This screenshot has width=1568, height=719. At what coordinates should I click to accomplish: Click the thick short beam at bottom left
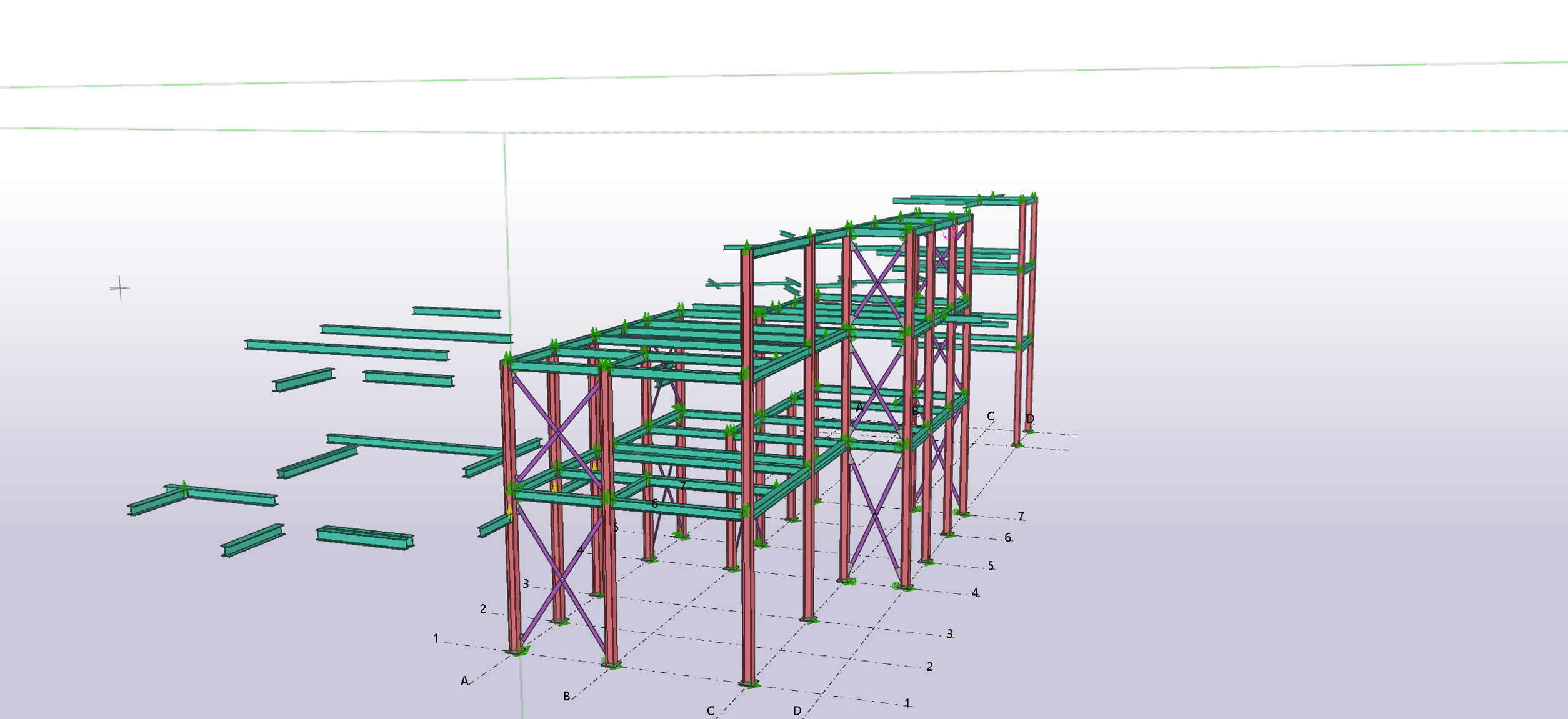365,537
